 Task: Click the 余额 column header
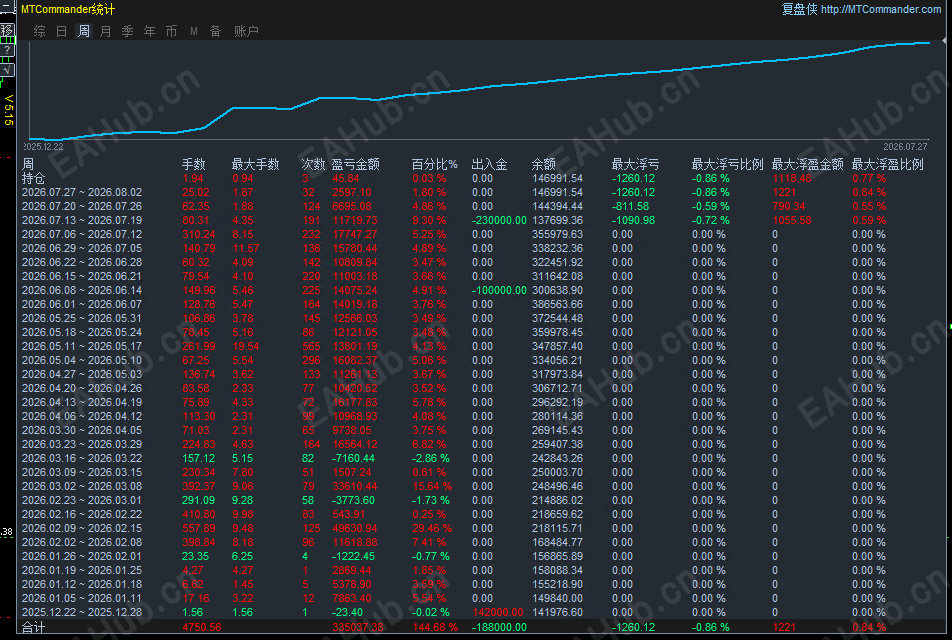(543, 164)
